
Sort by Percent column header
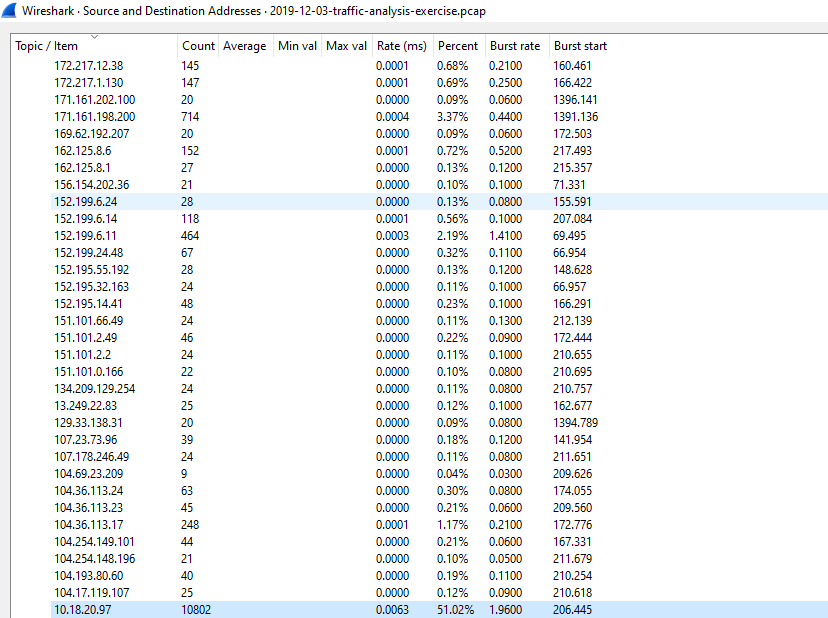click(x=459, y=46)
